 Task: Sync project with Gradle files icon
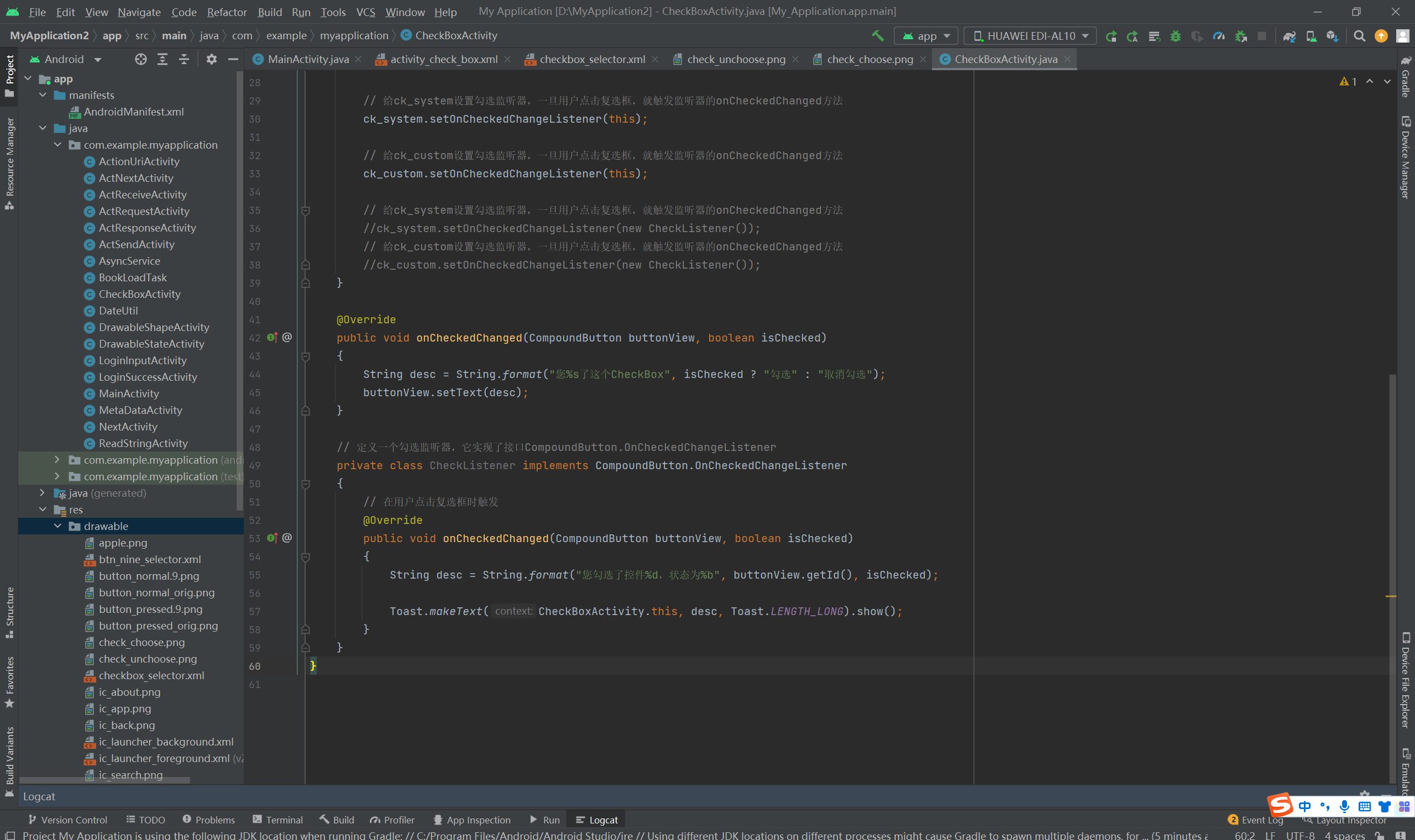1290,36
